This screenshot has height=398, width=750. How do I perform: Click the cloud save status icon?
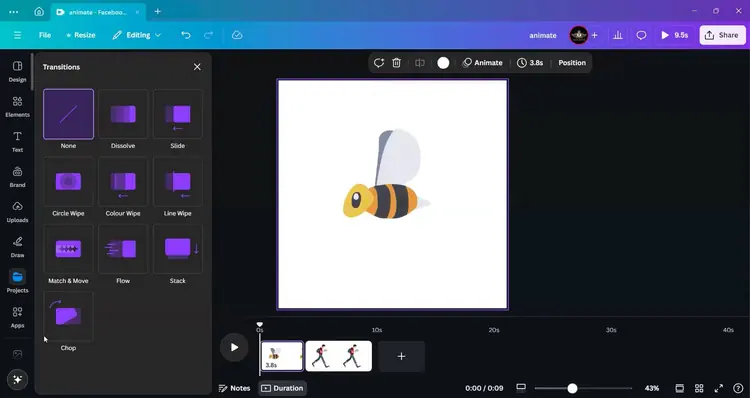(237, 35)
